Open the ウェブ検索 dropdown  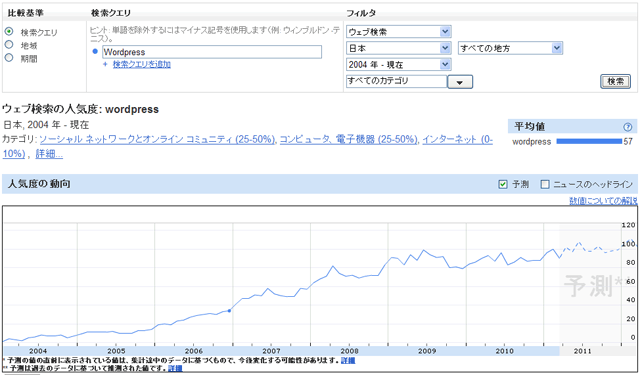398,31
